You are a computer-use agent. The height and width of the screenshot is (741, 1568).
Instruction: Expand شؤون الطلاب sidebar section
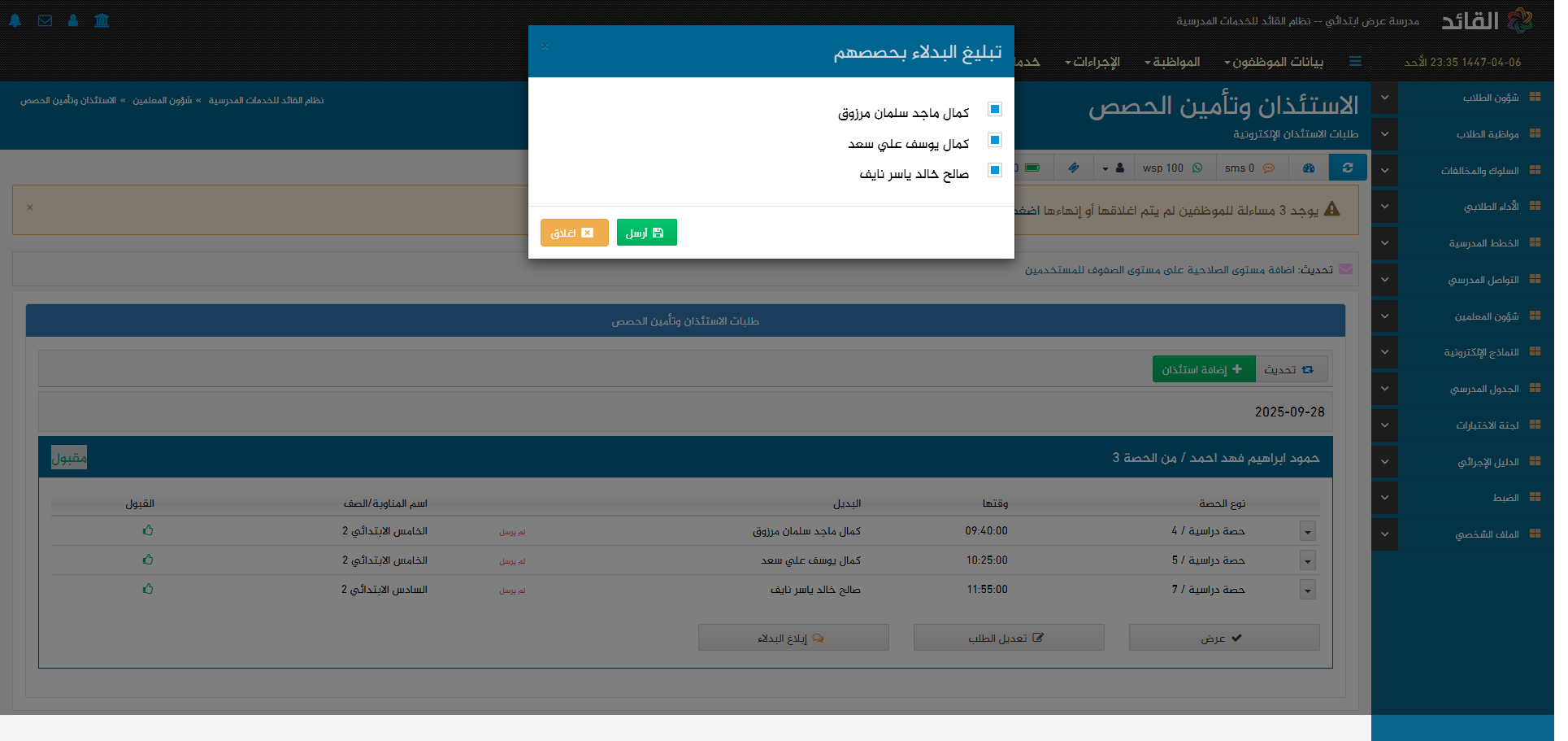(1384, 98)
